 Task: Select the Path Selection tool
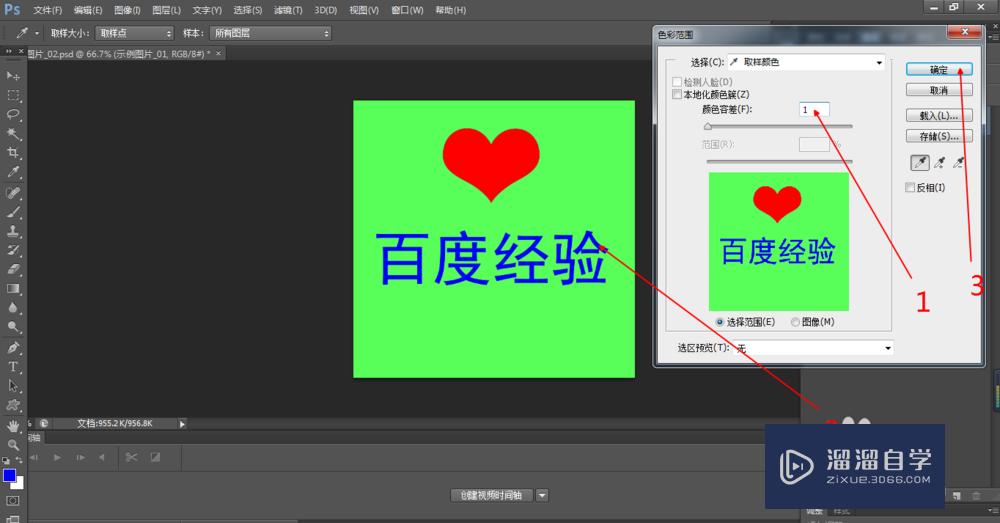tap(13, 386)
